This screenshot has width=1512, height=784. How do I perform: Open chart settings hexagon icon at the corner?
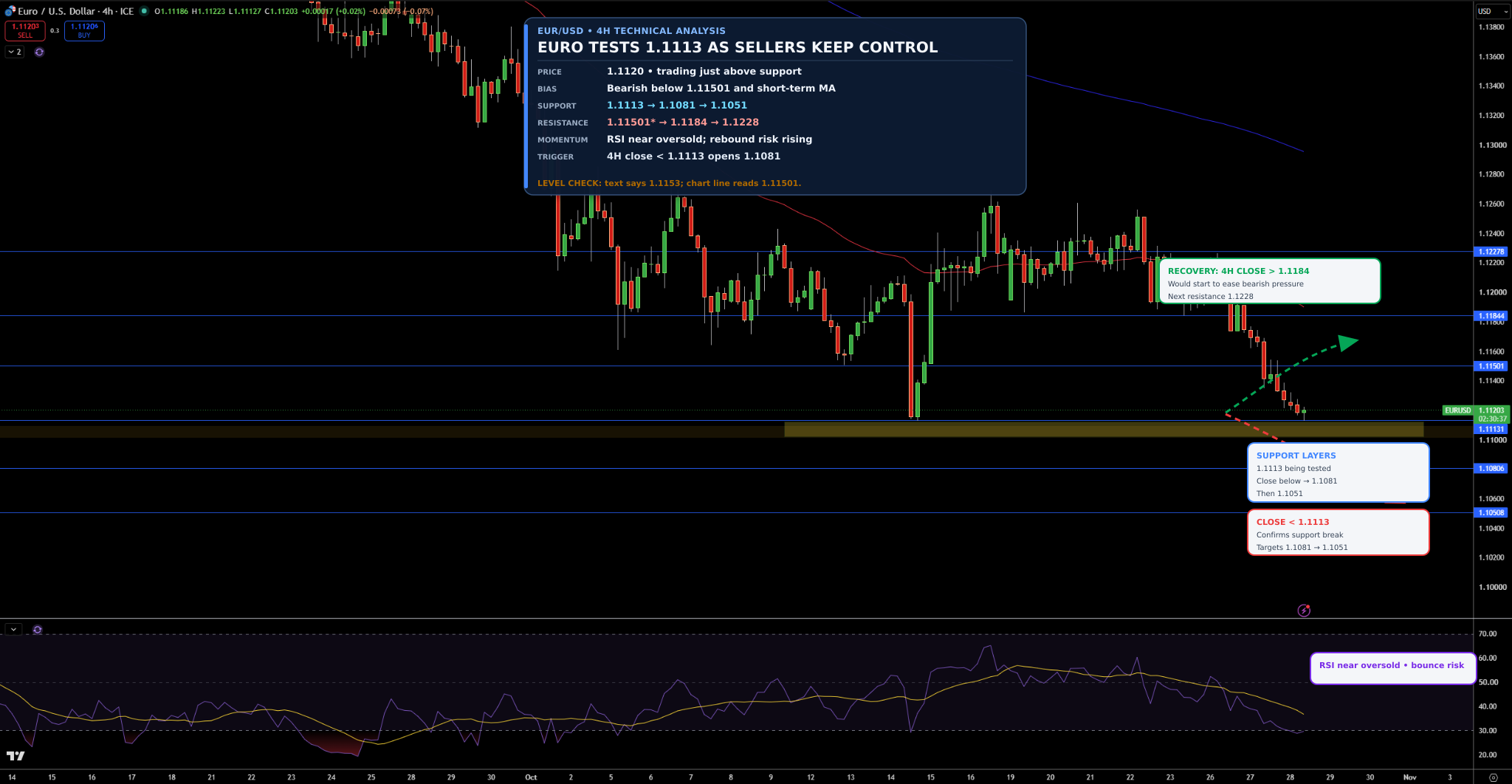pos(1493,777)
